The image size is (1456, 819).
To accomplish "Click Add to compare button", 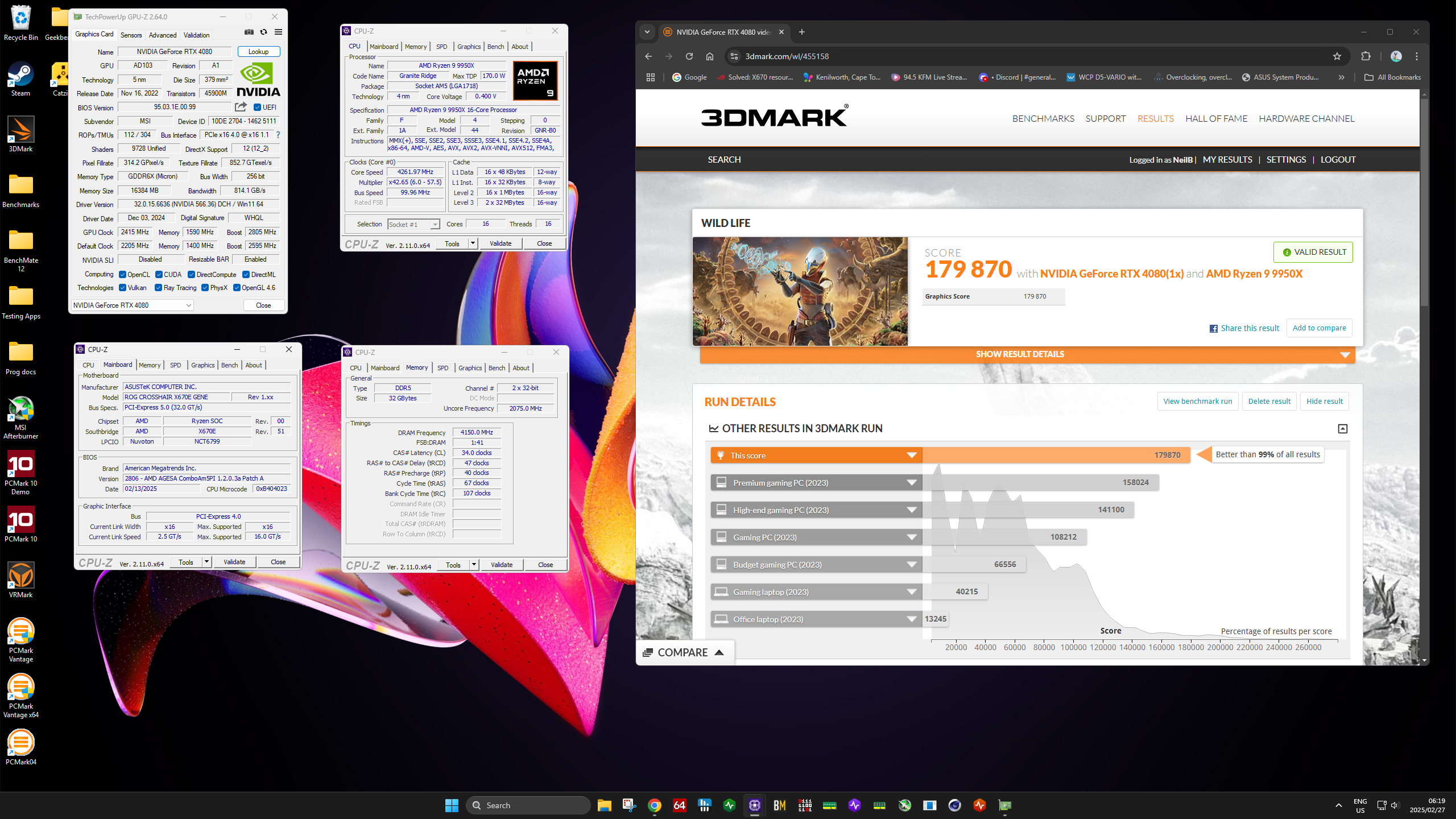I will pos(1319,328).
